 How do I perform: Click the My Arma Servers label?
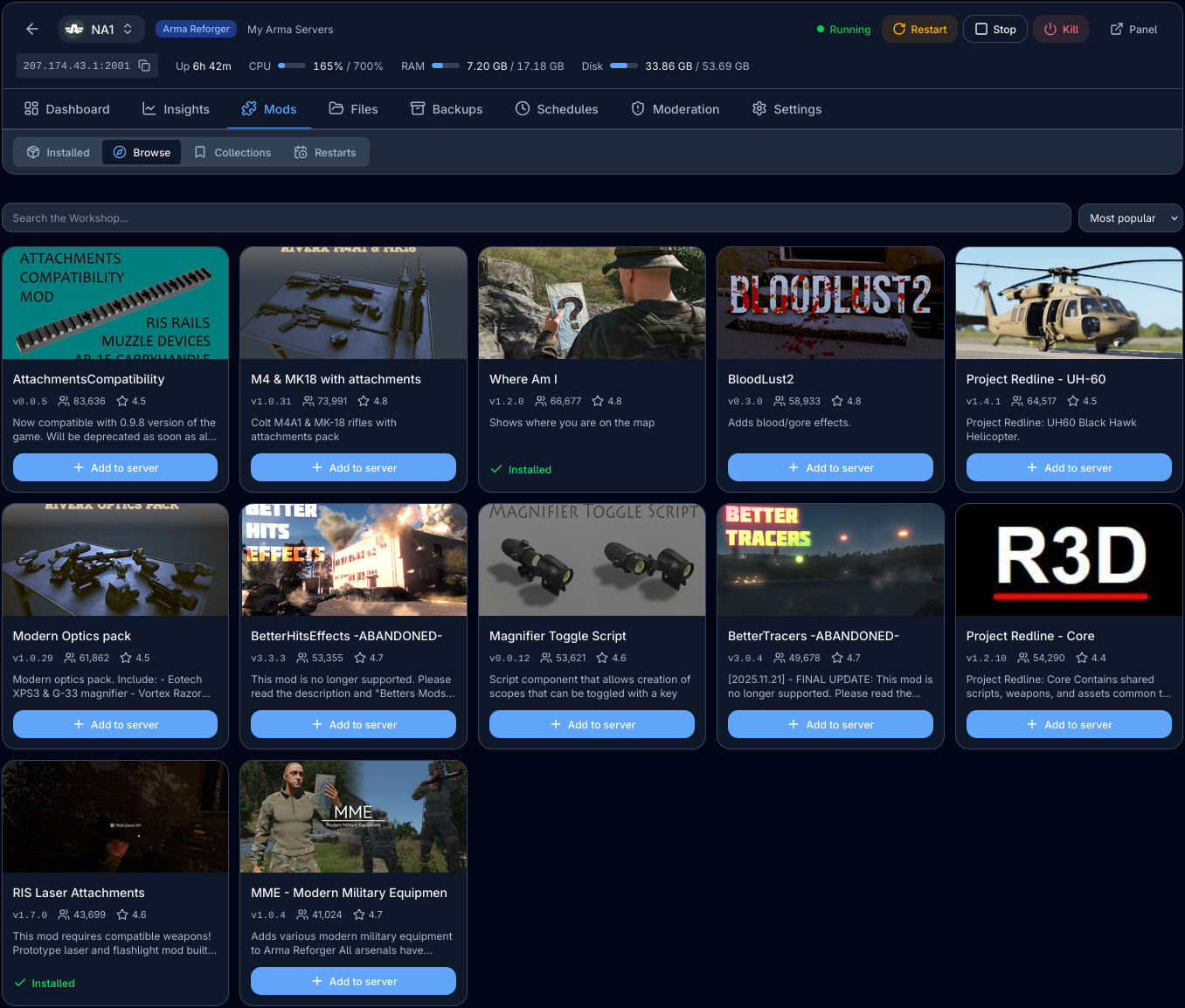[x=290, y=29]
